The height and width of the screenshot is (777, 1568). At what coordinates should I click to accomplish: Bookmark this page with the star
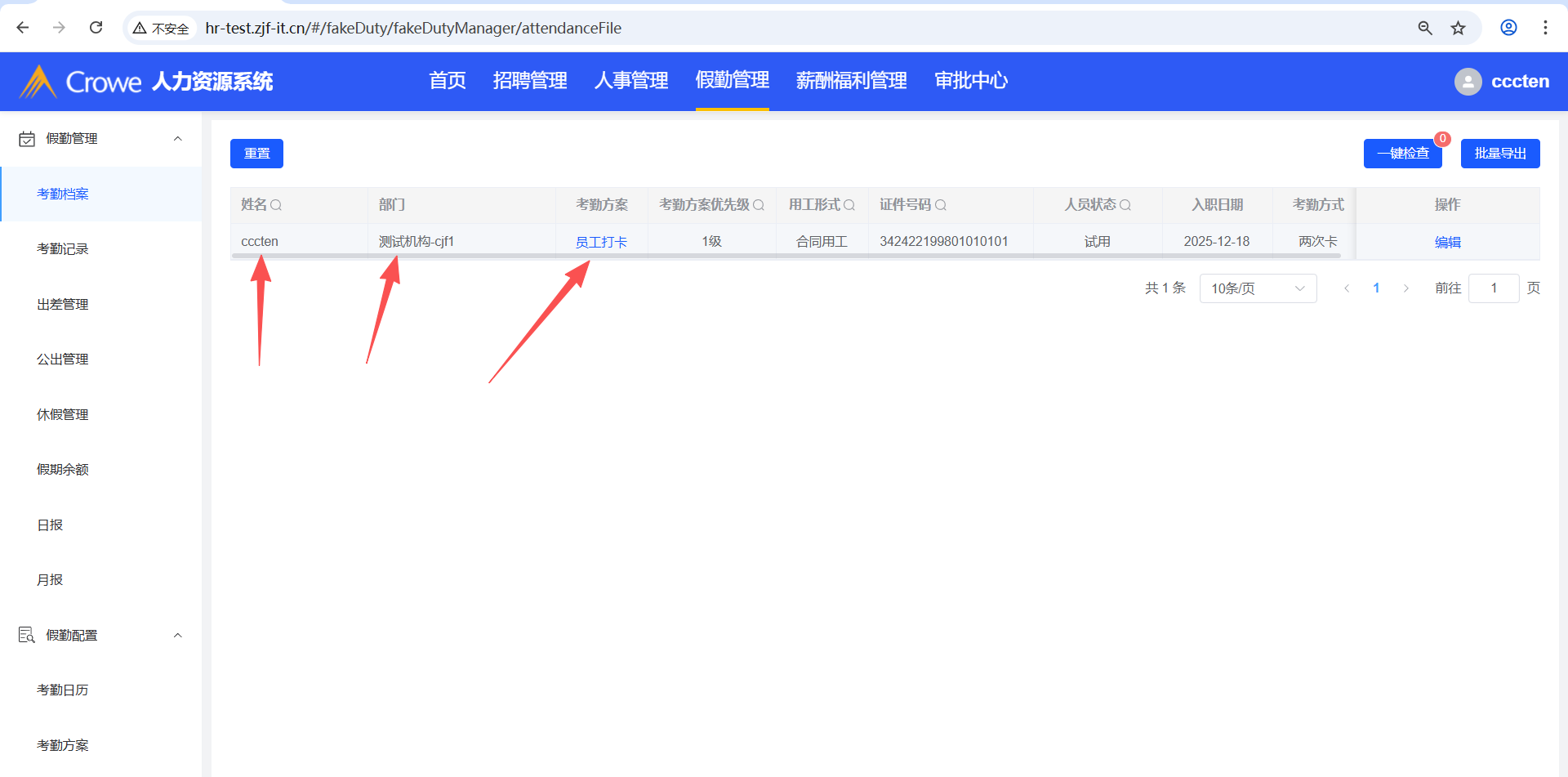click(1458, 28)
